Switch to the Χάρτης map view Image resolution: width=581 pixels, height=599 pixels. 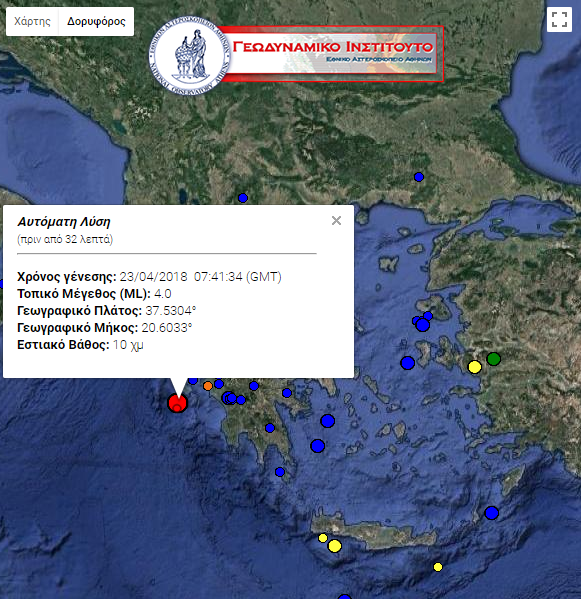click(32, 21)
